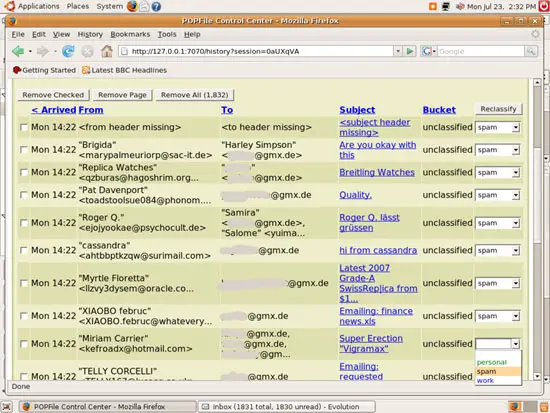Tick the Roger Q. message checkbox
The height and width of the screenshot is (413, 550).
click(x=24, y=223)
